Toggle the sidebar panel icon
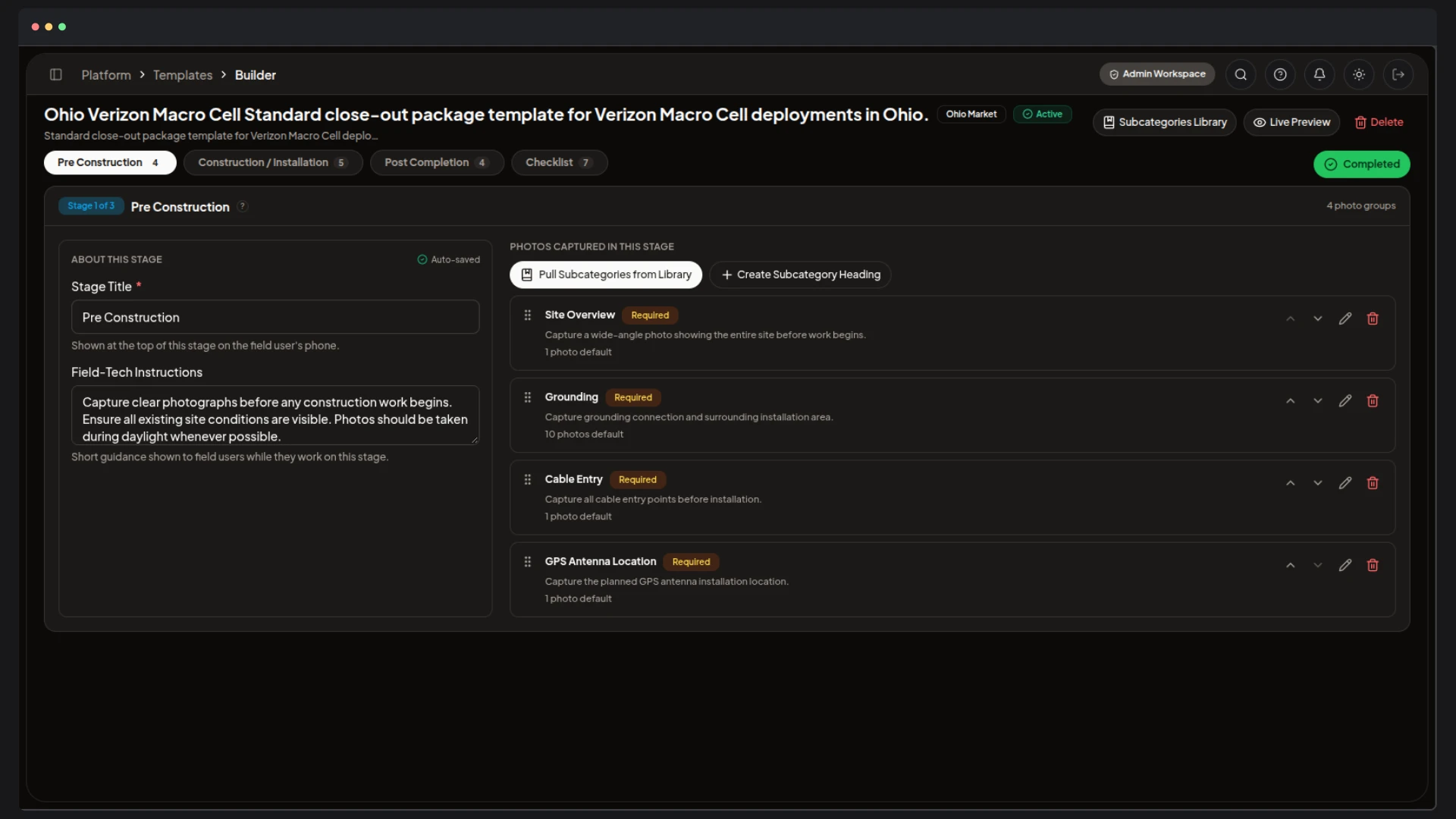Viewport: 1456px width, 819px height. point(56,74)
